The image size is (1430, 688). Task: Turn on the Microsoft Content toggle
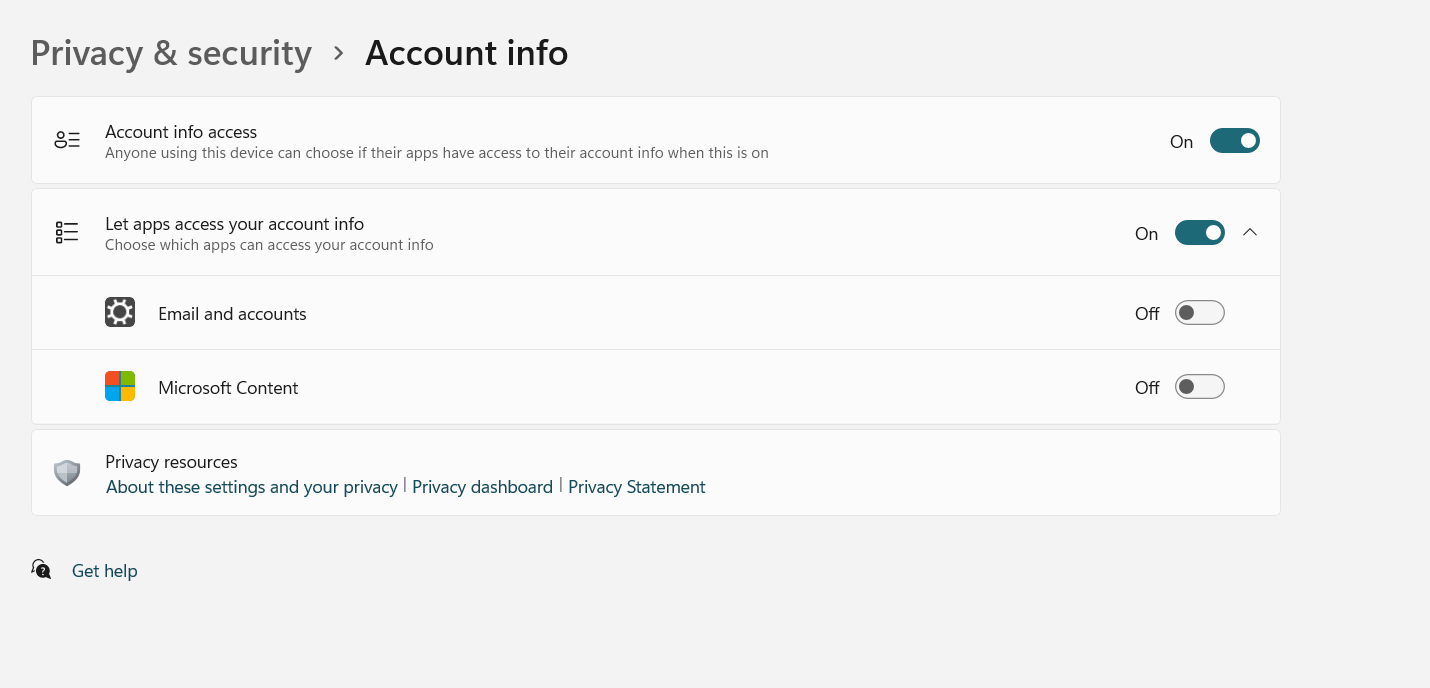[1199, 387]
